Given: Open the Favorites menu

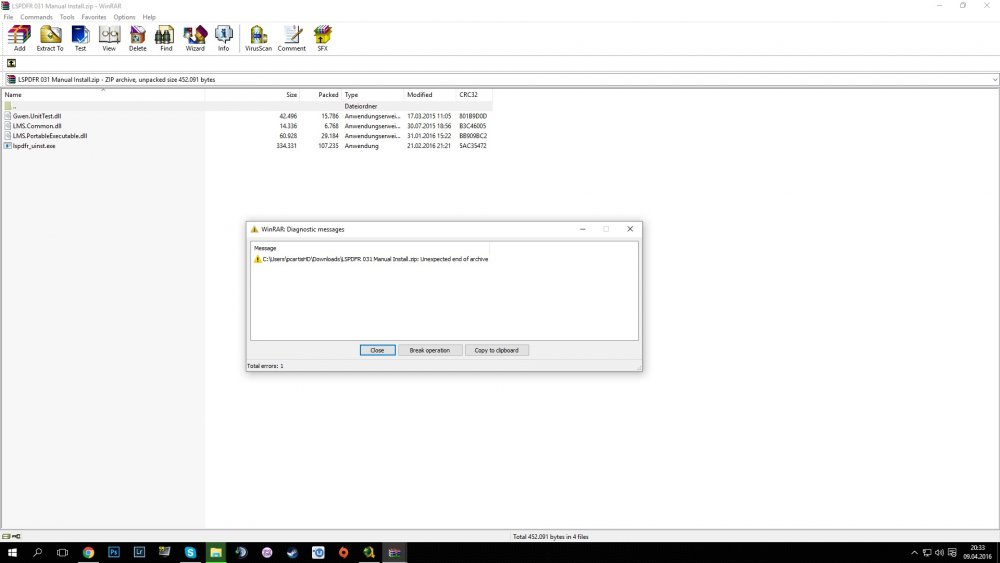Looking at the screenshot, I should (94, 17).
